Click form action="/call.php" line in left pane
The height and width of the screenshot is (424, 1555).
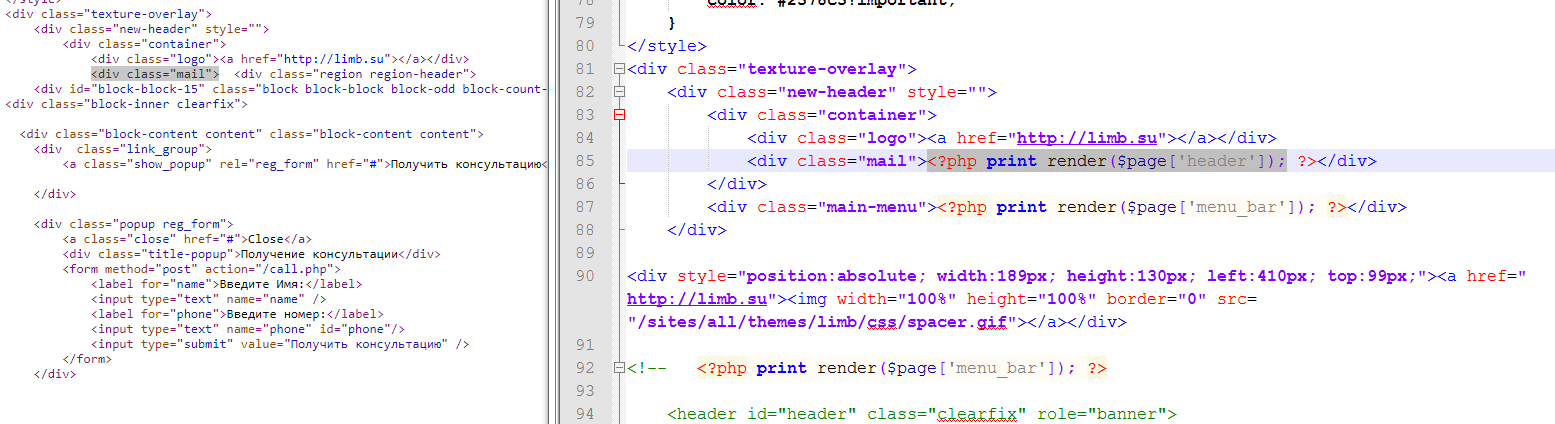tap(201, 269)
